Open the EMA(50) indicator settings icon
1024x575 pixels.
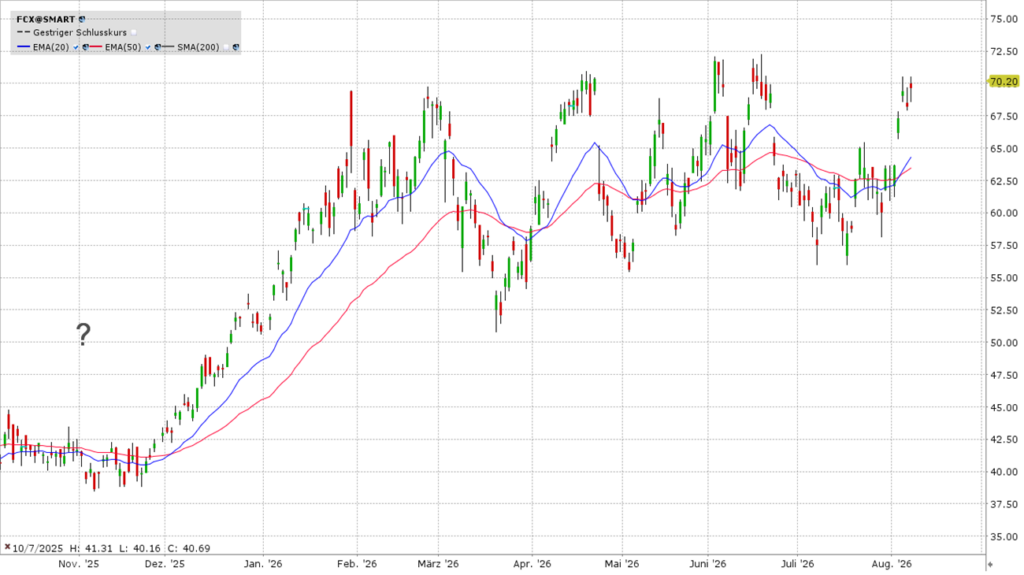(157, 47)
